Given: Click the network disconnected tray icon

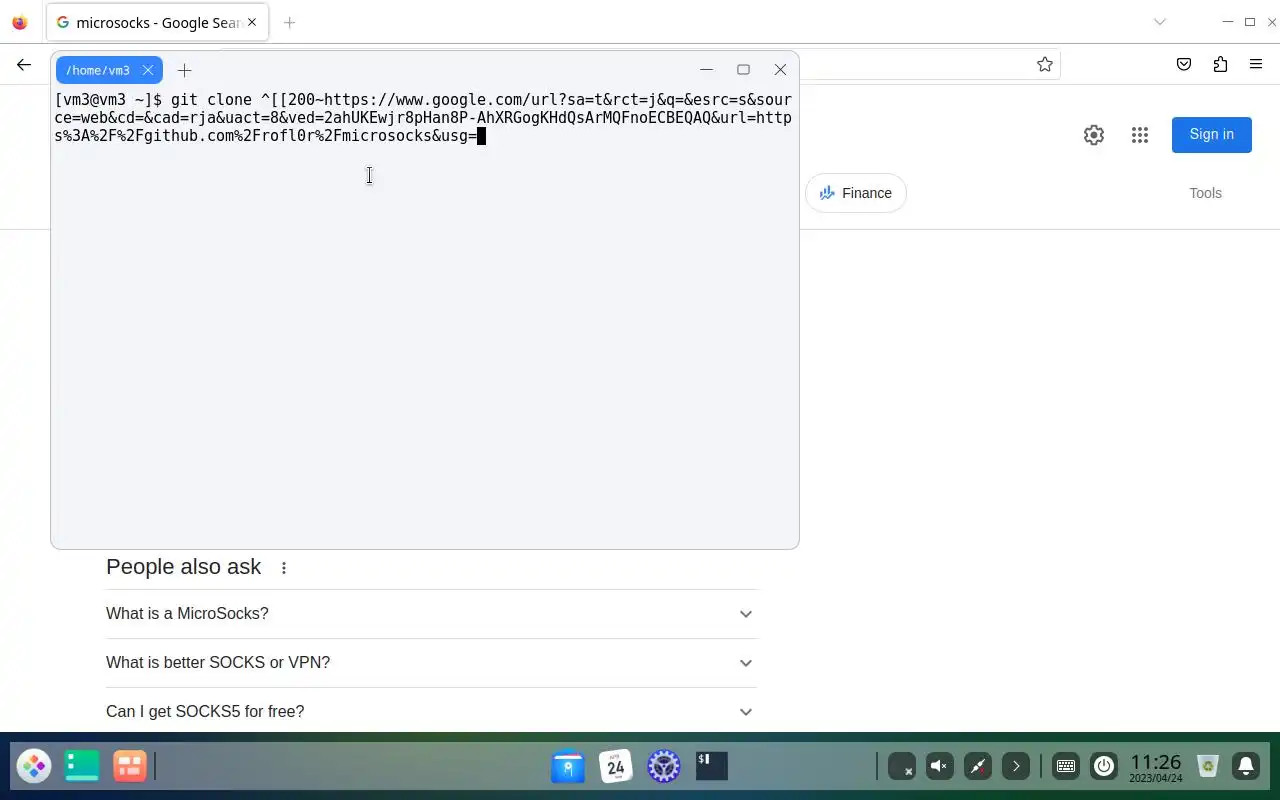Looking at the screenshot, I should [x=901, y=767].
